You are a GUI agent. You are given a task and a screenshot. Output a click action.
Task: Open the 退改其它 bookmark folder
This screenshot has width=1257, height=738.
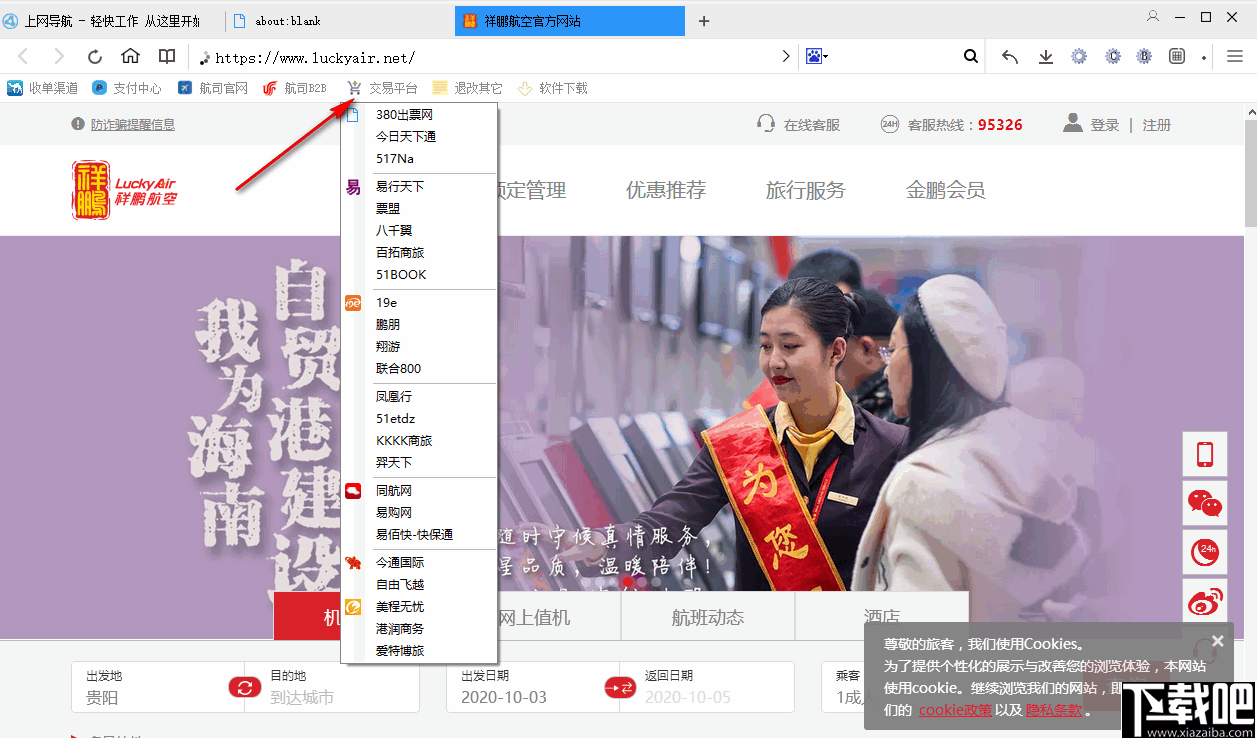coord(467,88)
